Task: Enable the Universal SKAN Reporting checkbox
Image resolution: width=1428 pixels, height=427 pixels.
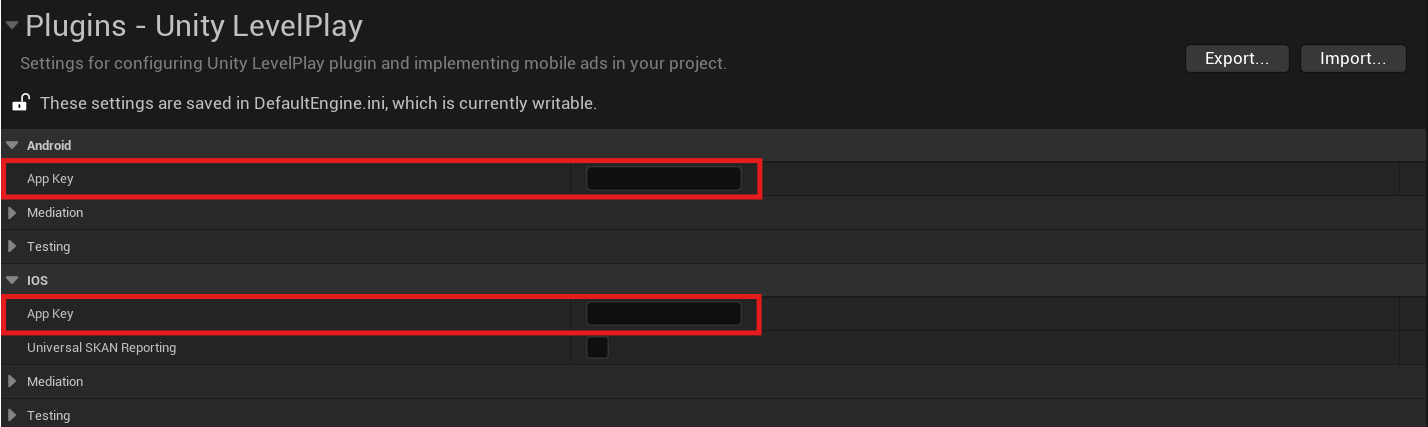Action: 597,348
